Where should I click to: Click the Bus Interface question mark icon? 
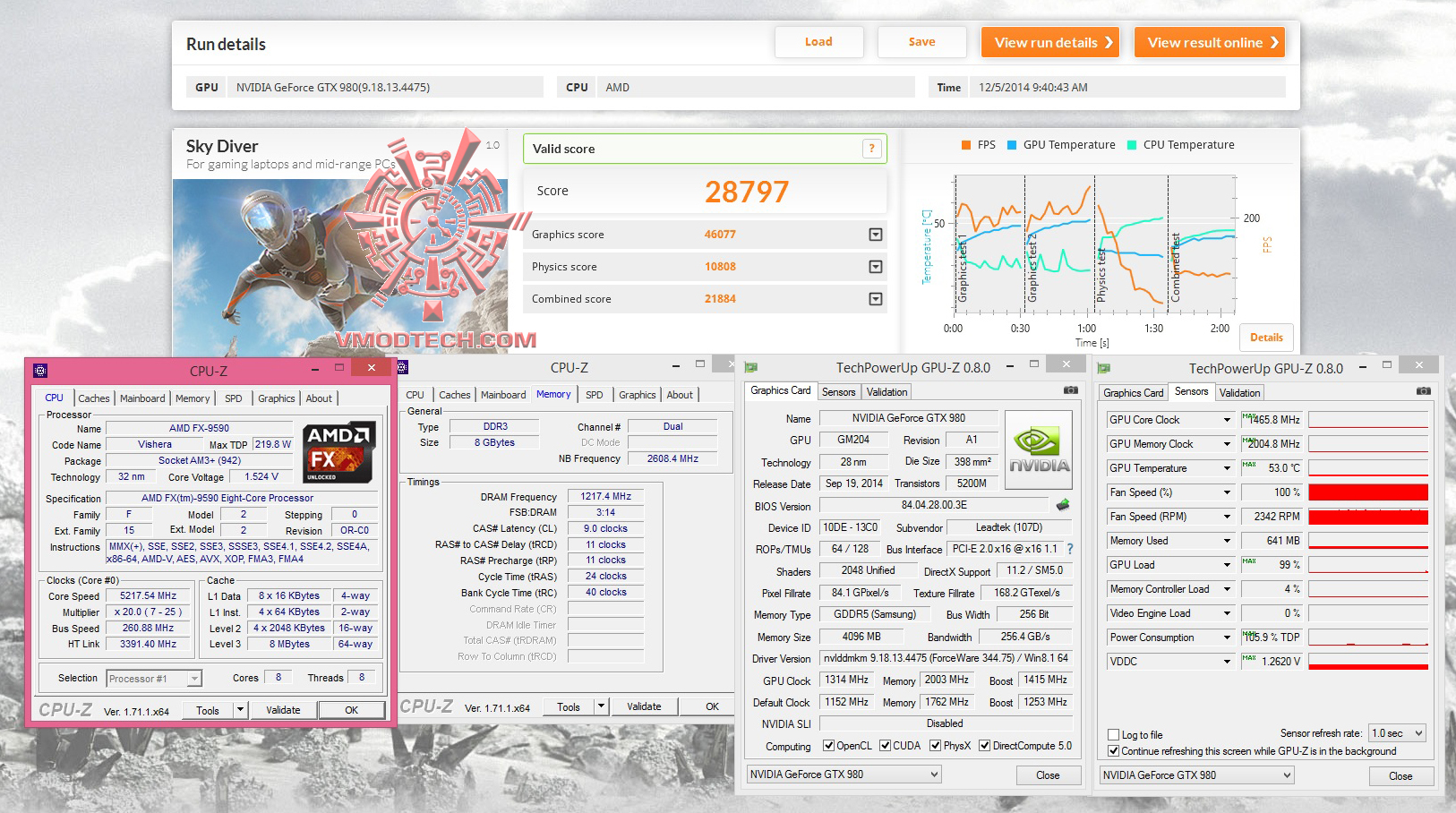[1070, 549]
